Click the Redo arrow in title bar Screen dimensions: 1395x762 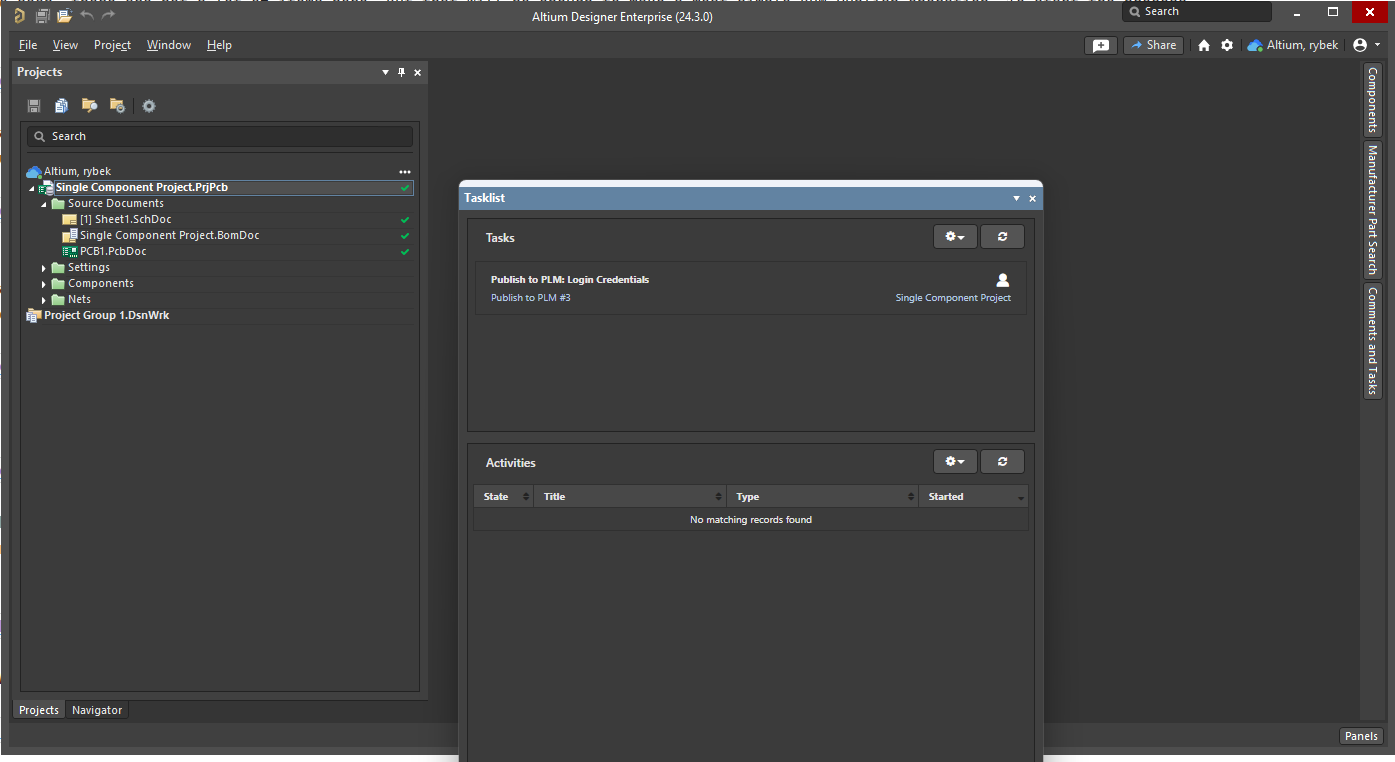click(x=108, y=16)
